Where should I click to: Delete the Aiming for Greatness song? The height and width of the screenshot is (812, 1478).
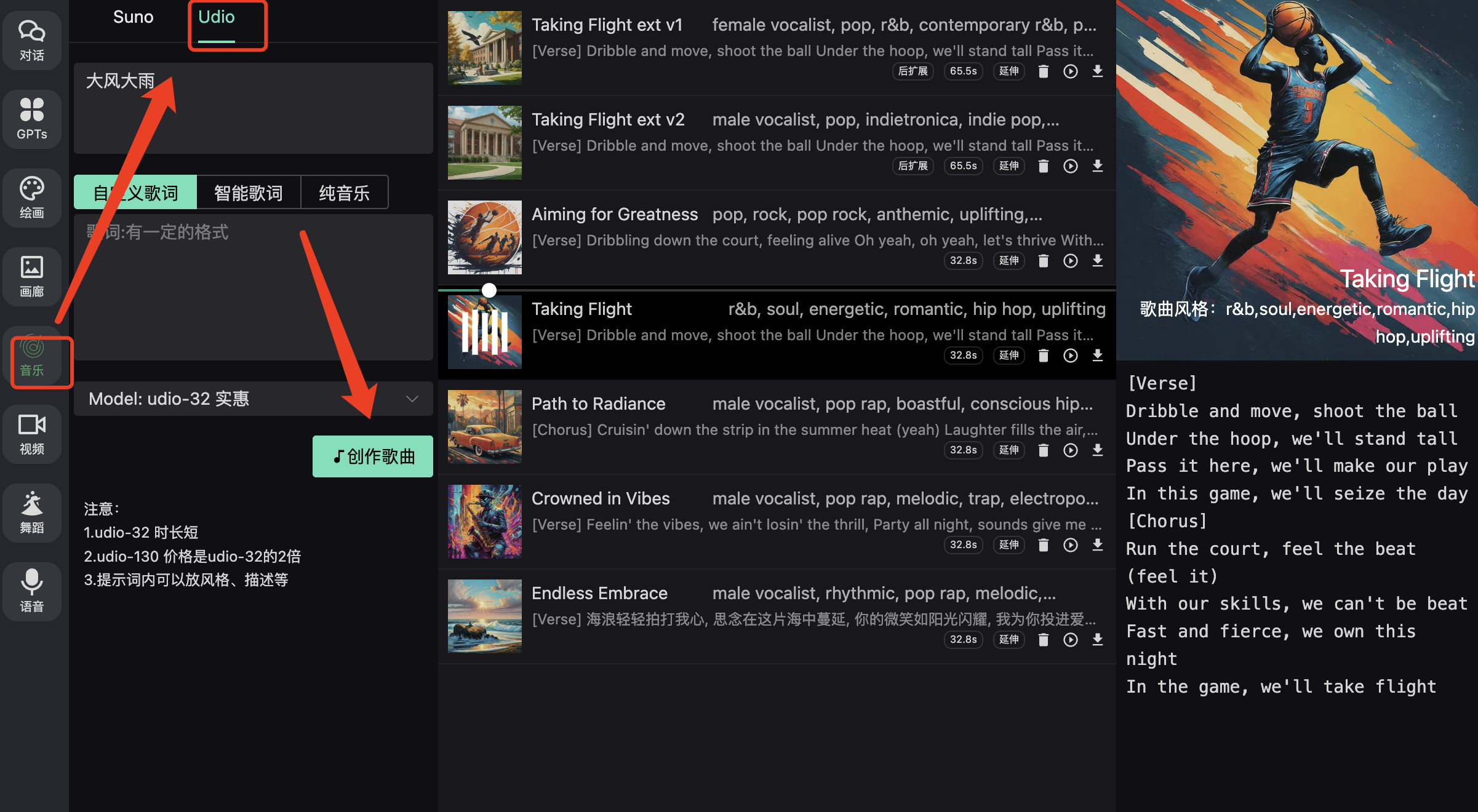pyautogui.click(x=1043, y=261)
